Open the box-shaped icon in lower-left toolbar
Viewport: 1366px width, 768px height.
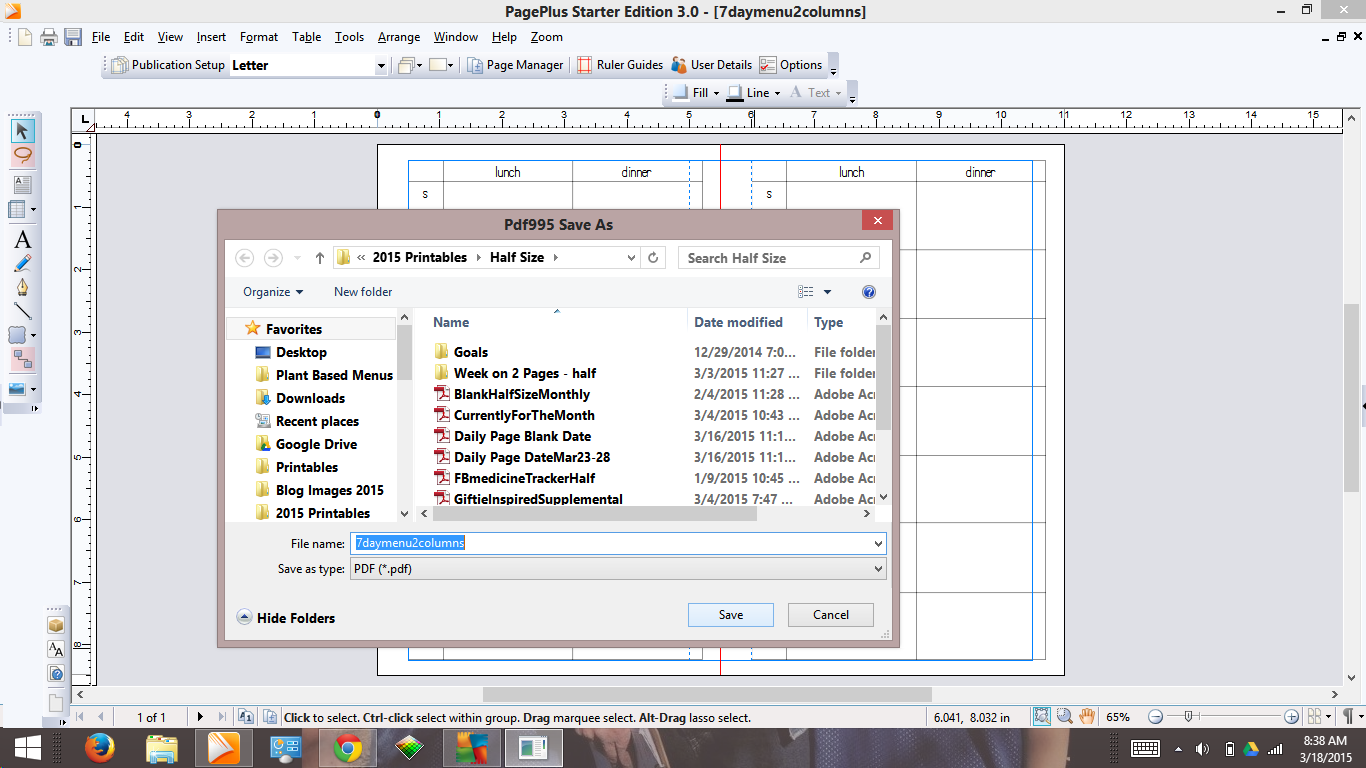click(56, 625)
